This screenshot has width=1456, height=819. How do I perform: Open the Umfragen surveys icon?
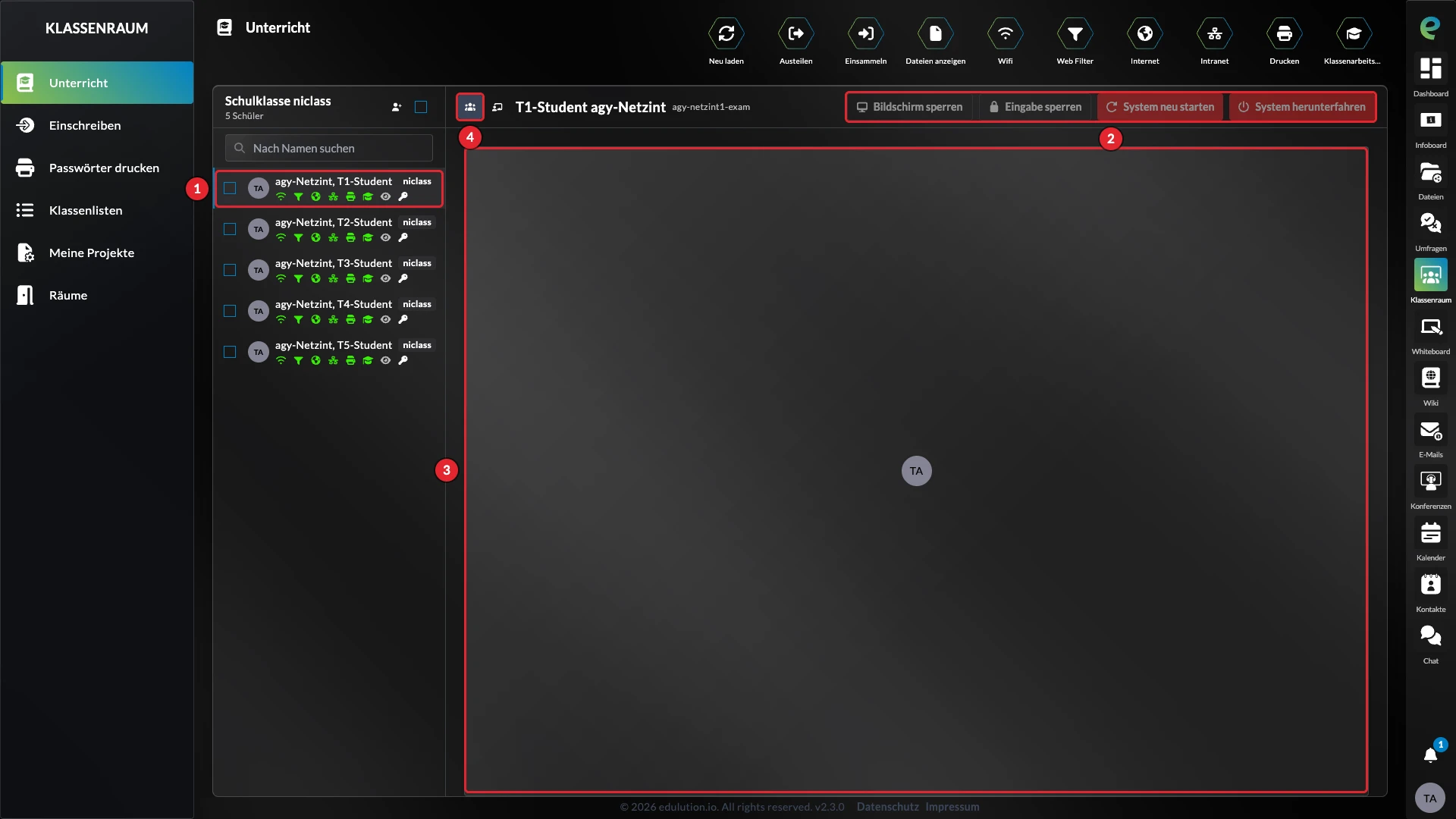click(x=1430, y=223)
